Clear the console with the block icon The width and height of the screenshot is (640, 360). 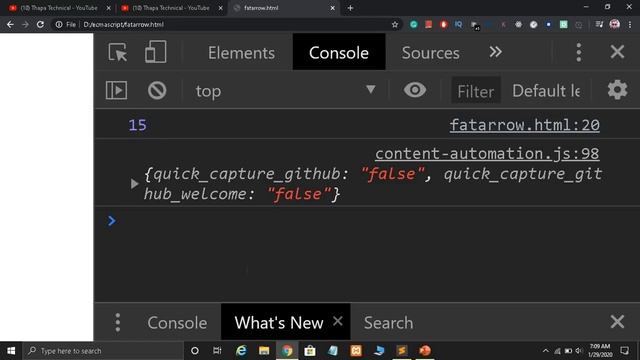(157, 90)
